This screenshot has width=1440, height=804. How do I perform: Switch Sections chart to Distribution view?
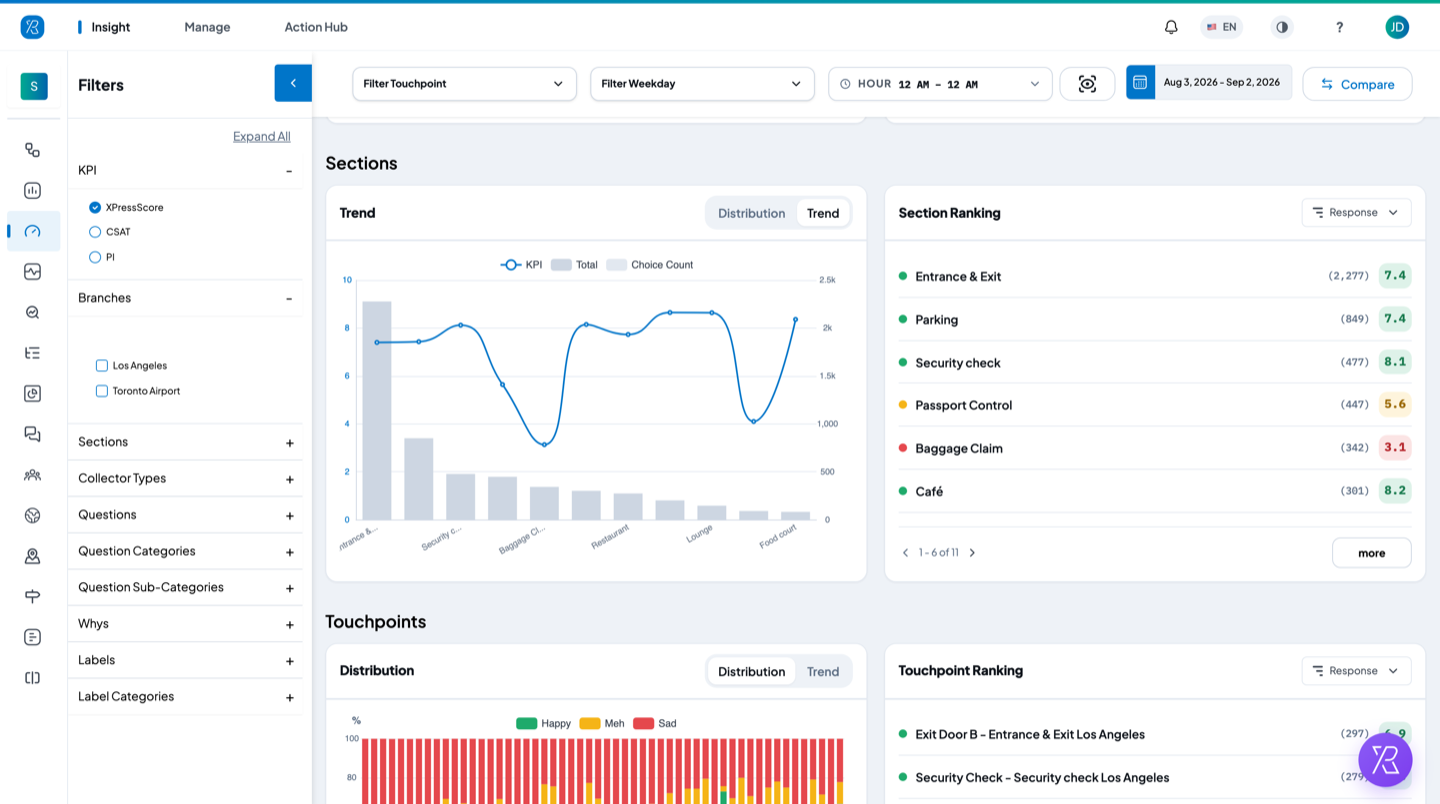[x=751, y=213]
